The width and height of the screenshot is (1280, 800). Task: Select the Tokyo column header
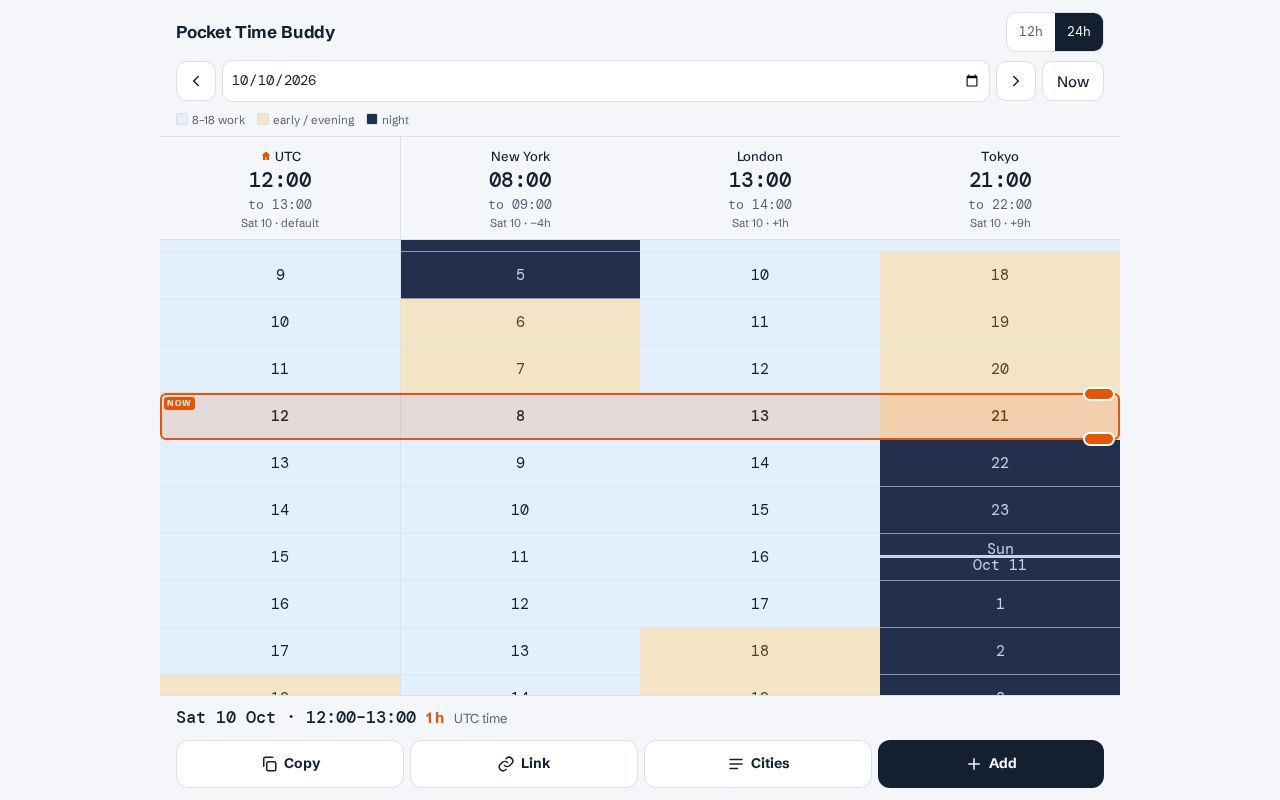pos(1000,188)
